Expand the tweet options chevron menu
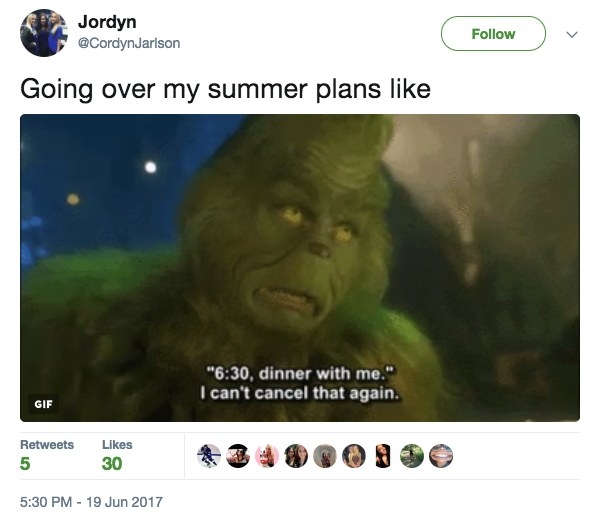Image resolution: width=599 pixels, height=521 pixels. pos(571,34)
